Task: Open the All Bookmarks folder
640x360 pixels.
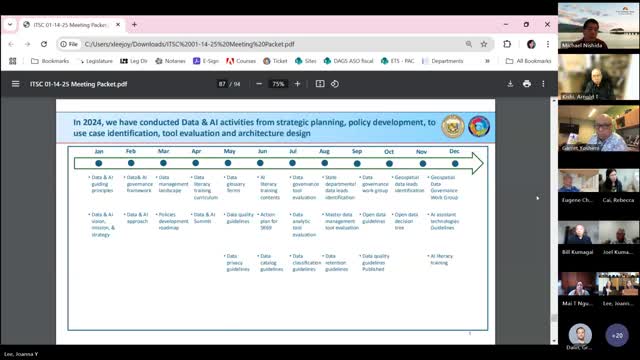Action: pyautogui.click(x=529, y=61)
